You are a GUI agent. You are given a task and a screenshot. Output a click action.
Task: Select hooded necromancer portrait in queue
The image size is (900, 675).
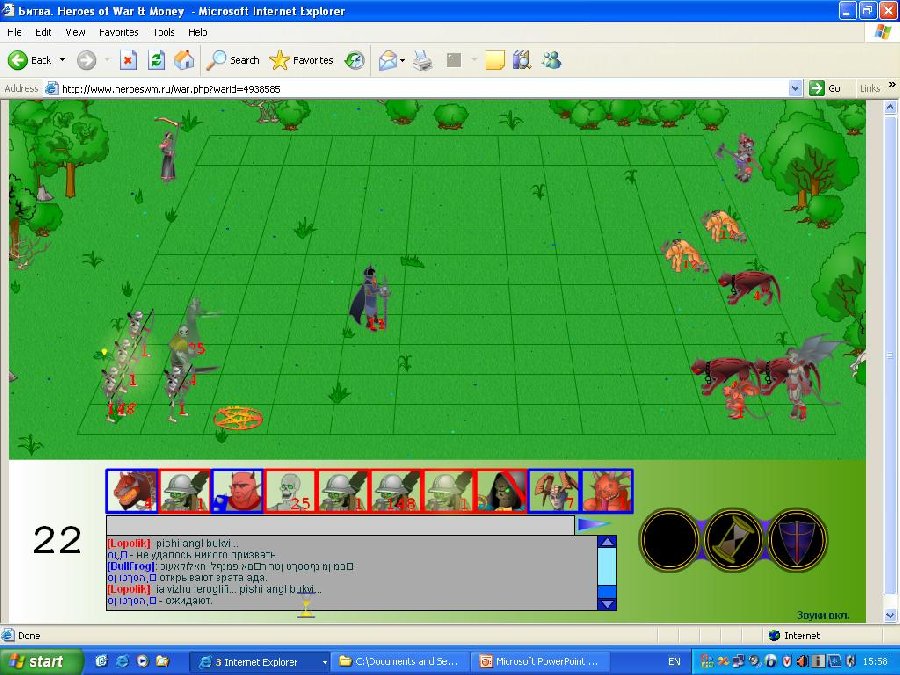coord(502,491)
